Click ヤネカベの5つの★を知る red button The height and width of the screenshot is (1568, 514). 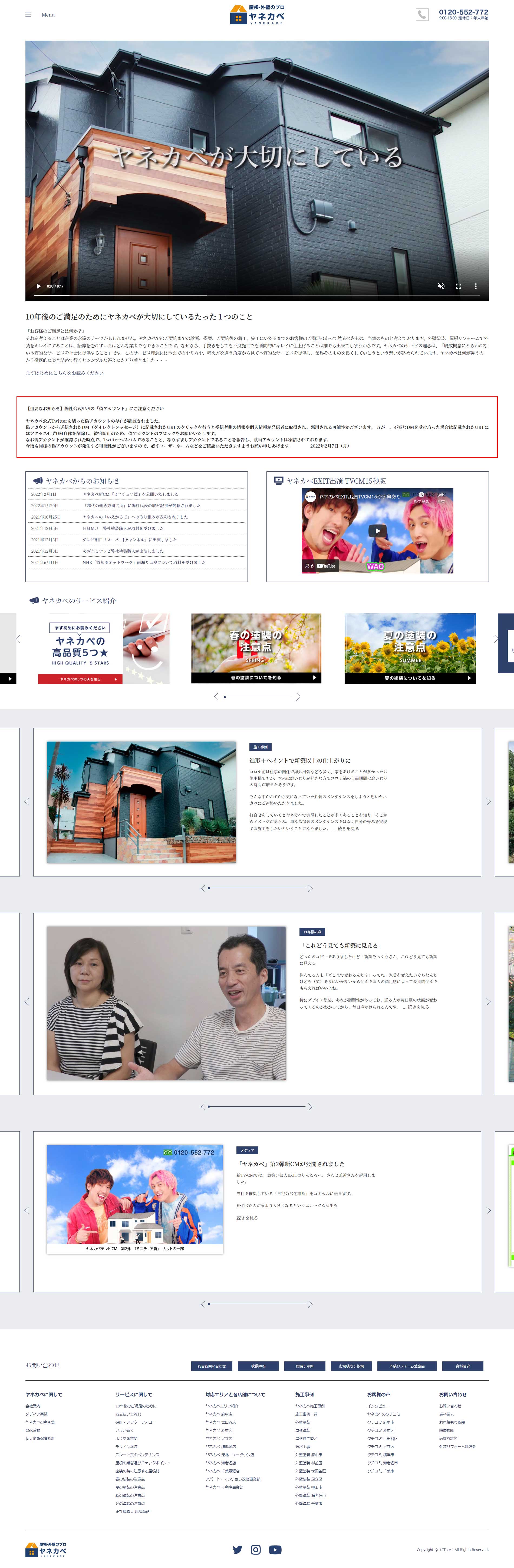80,679
